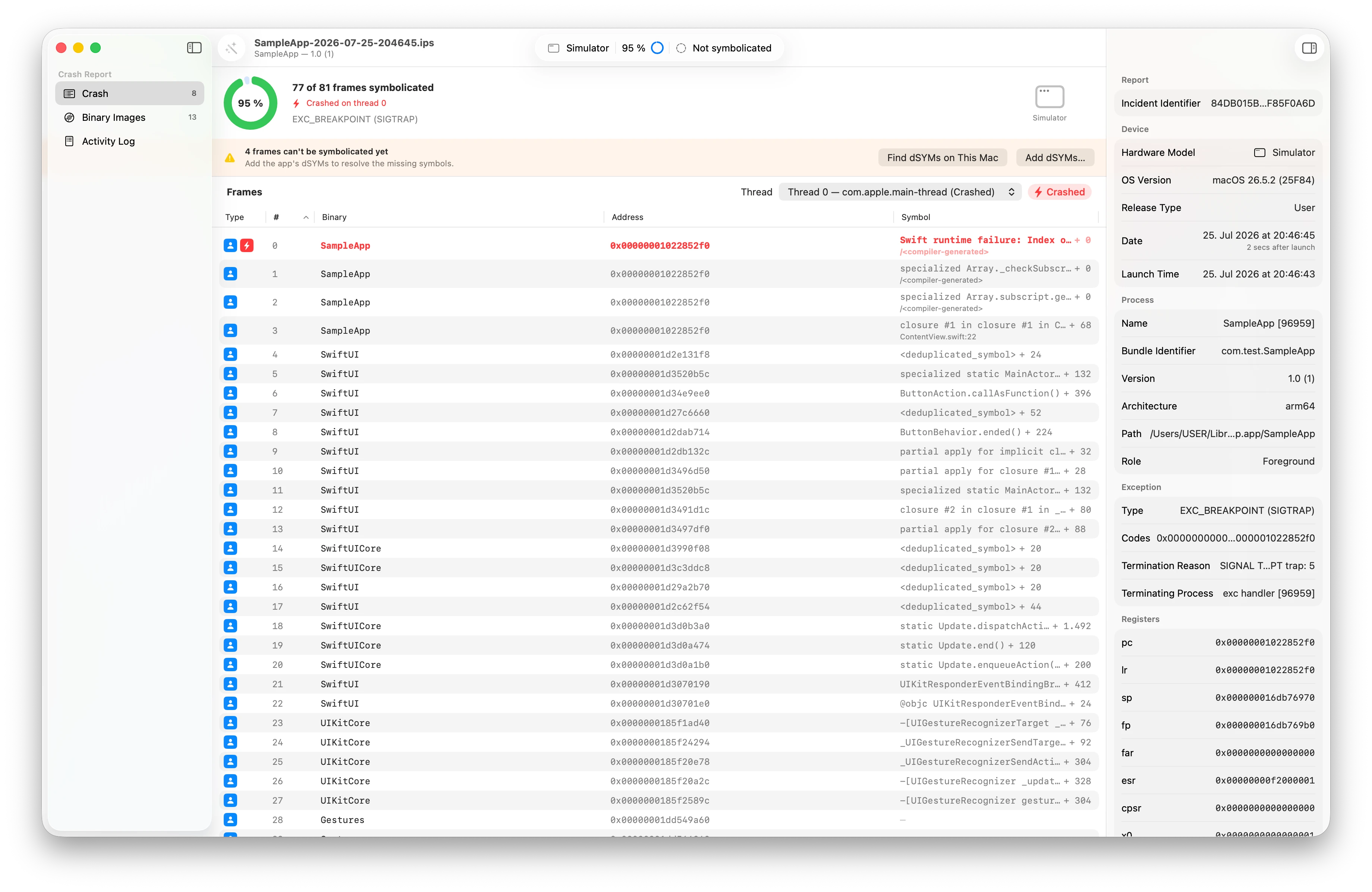Toggle the right inspector panel icon

pyautogui.click(x=1309, y=48)
